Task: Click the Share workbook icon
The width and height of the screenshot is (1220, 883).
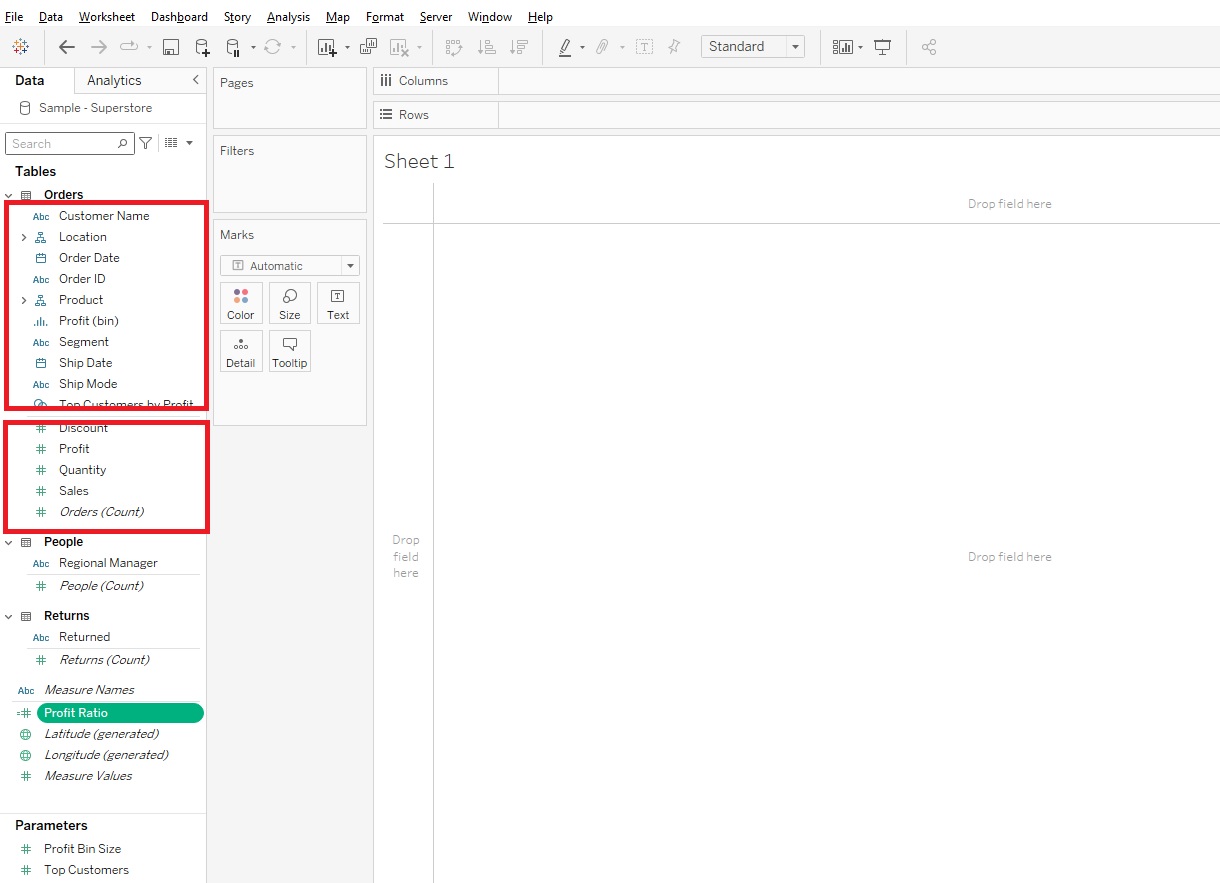Action: pyautogui.click(x=929, y=47)
